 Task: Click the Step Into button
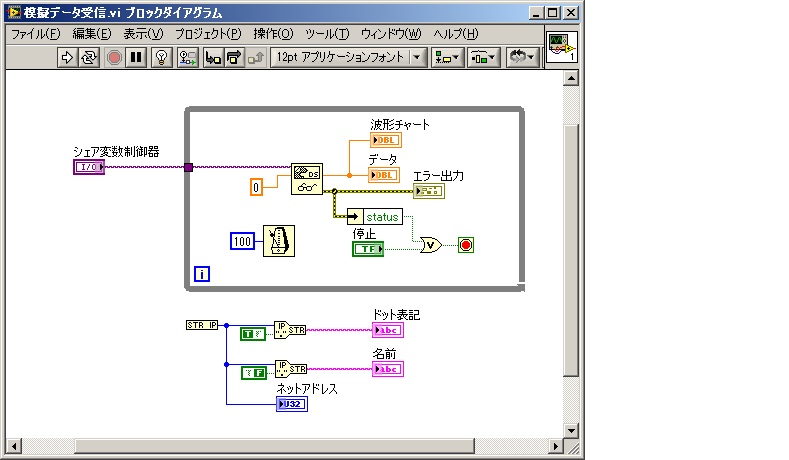point(213,57)
